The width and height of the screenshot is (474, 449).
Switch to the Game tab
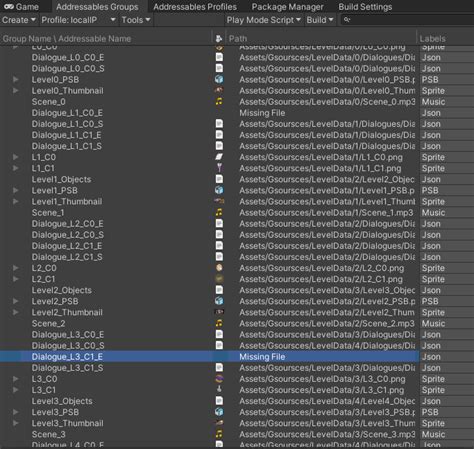(x=22, y=7)
